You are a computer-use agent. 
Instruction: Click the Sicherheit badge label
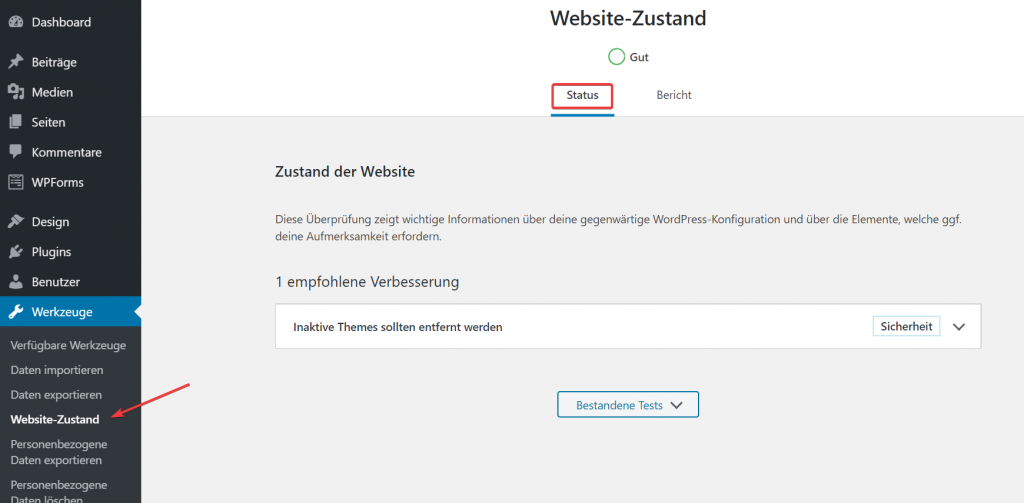906,327
